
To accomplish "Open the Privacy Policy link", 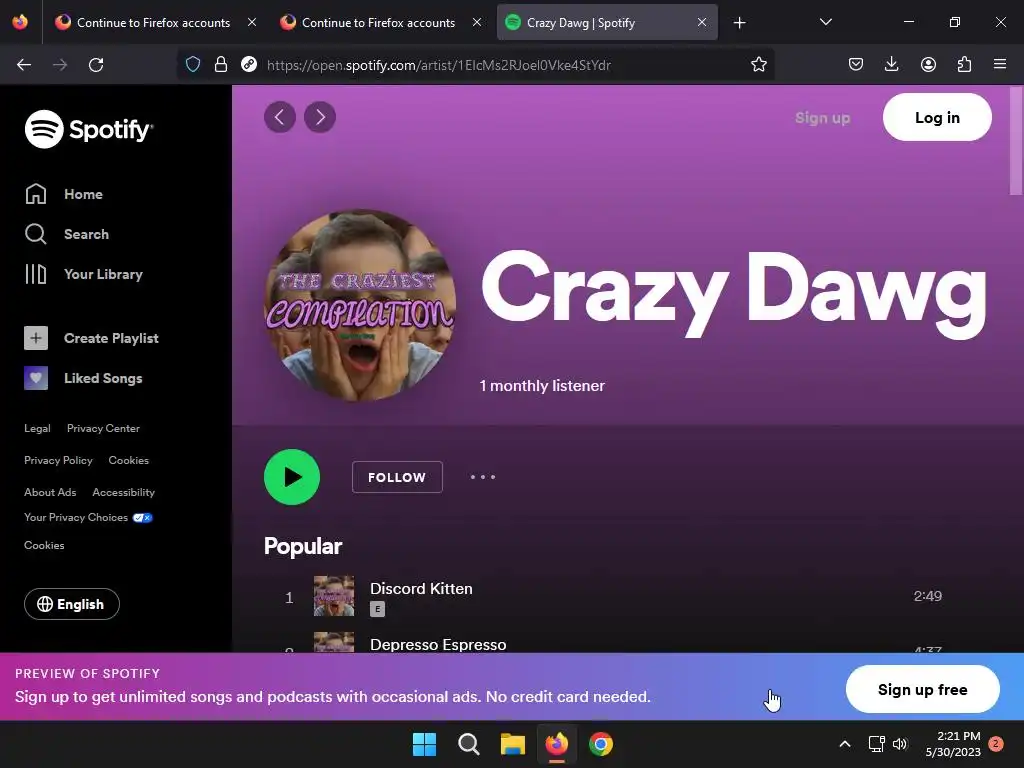I will (x=58, y=460).
